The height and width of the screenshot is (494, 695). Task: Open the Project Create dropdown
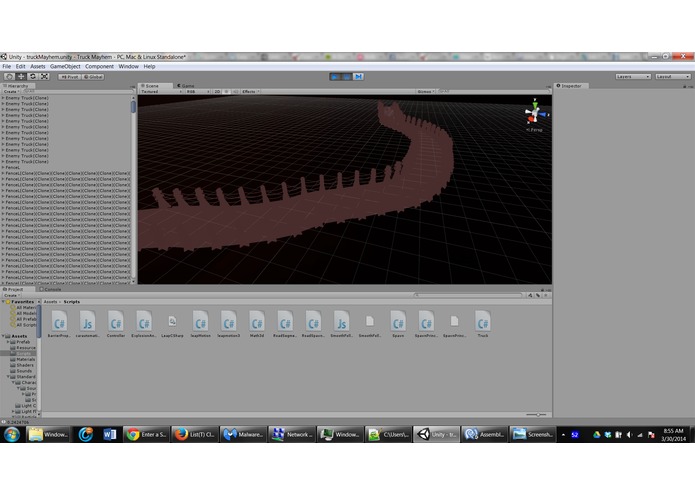click(12, 296)
